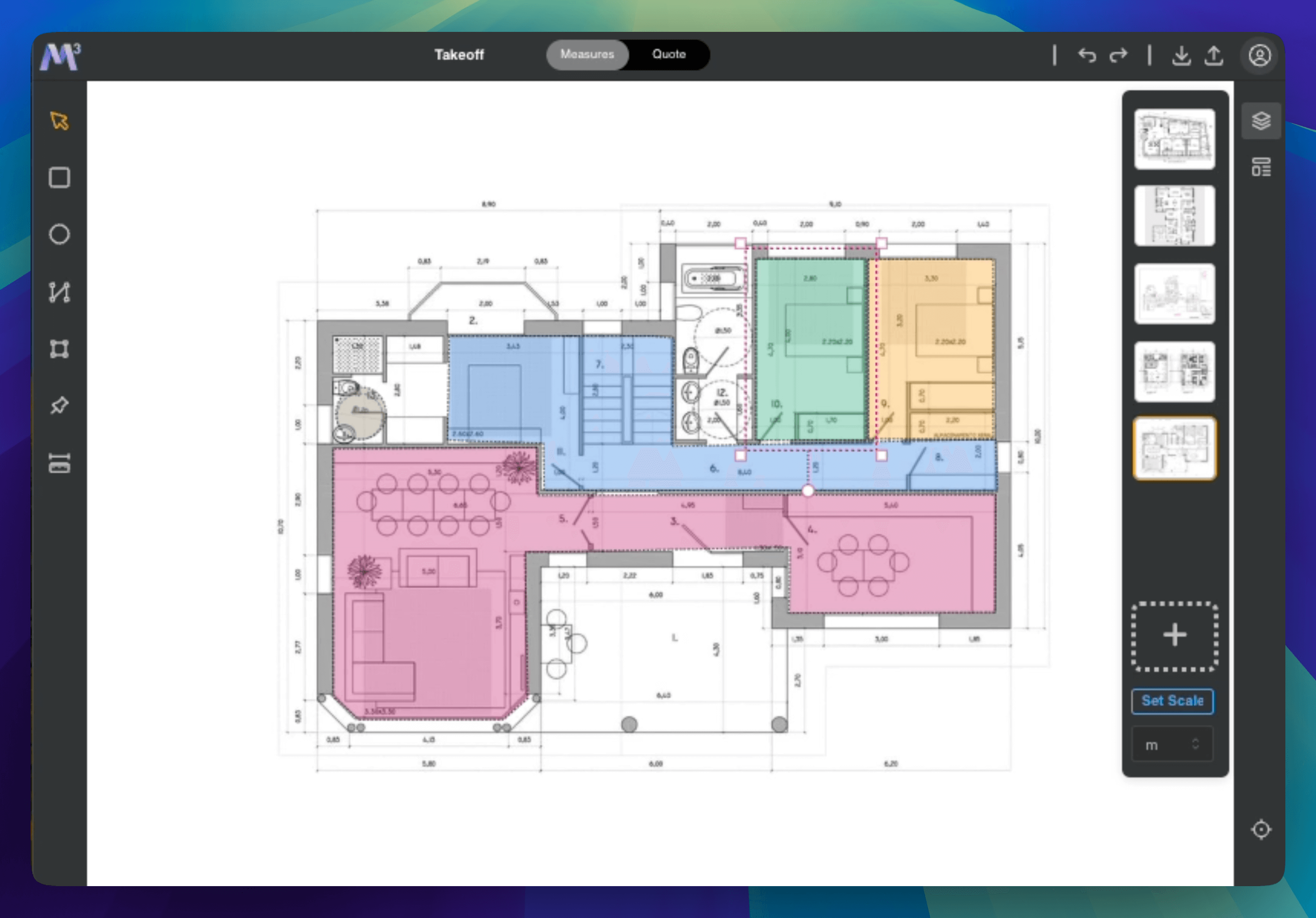
Task: Select the arrow pointer tool
Action: tap(60, 121)
